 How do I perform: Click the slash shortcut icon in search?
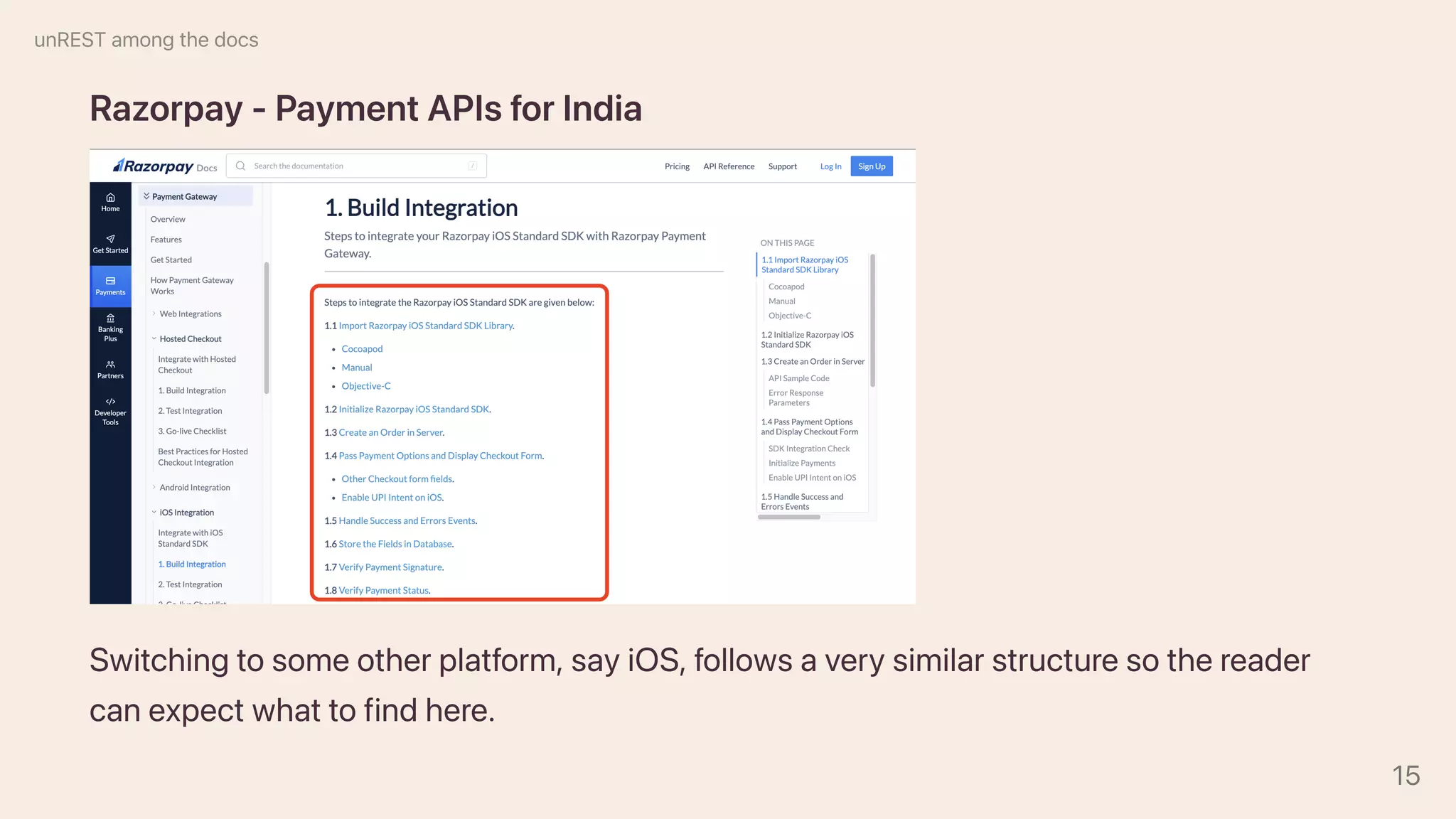[x=472, y=166]
